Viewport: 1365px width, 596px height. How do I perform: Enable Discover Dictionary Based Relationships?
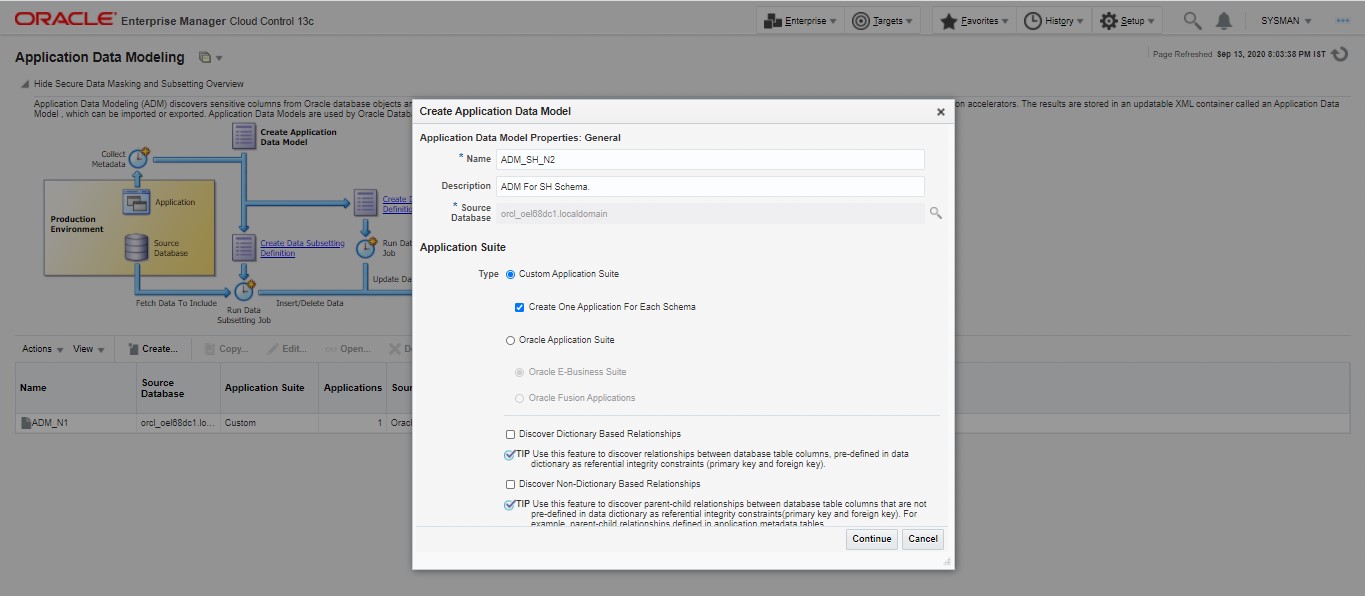509,434
